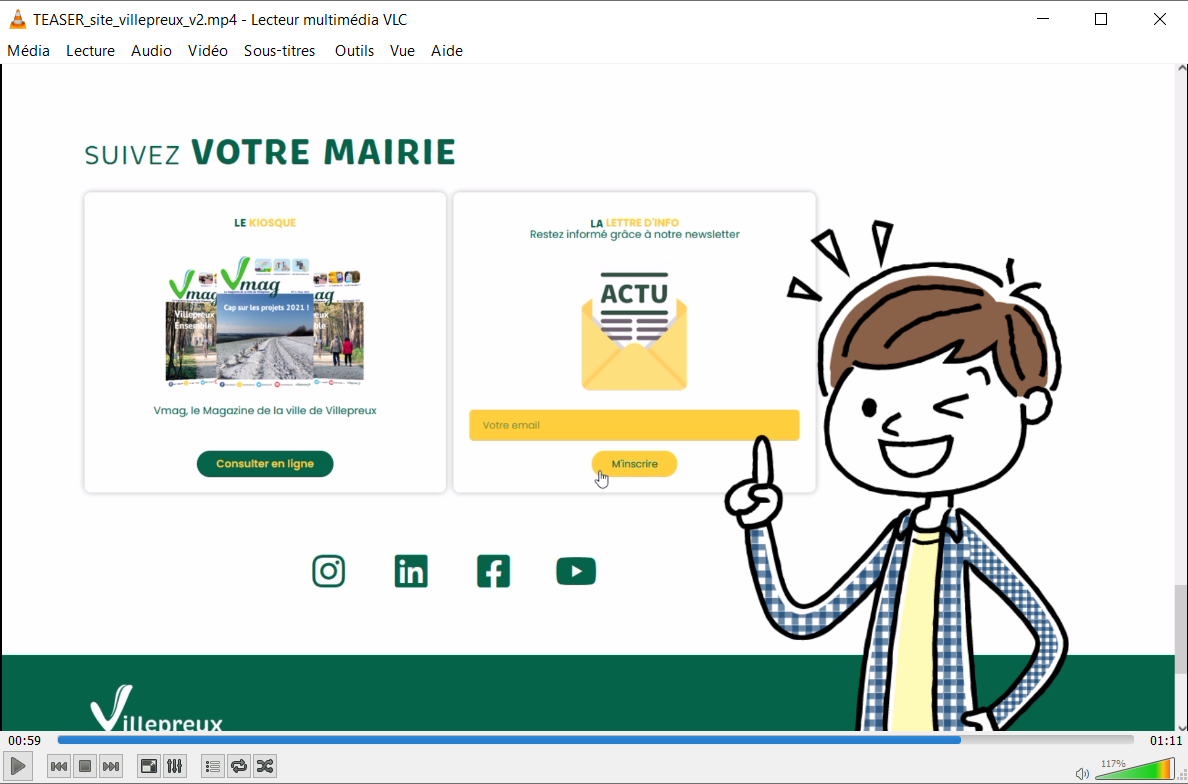This screenshot has width=1188, height=784.
Task: Click the next media skip button
Action: pyautogui.click(x=111, y=767)
